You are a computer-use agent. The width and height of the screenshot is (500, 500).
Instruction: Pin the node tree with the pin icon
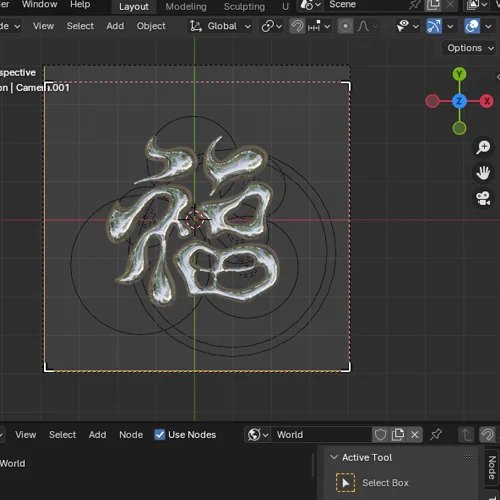pyautogui.click(x=436, y=435)
